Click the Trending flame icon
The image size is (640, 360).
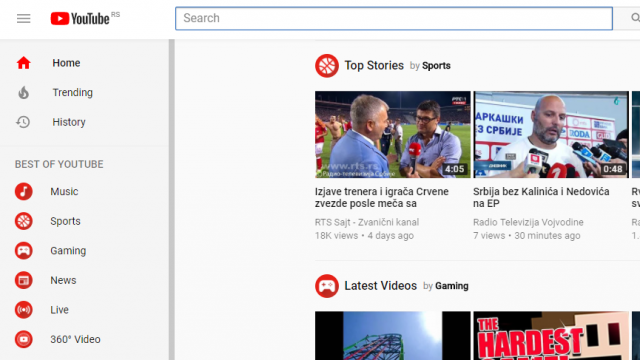pos(24,93)
